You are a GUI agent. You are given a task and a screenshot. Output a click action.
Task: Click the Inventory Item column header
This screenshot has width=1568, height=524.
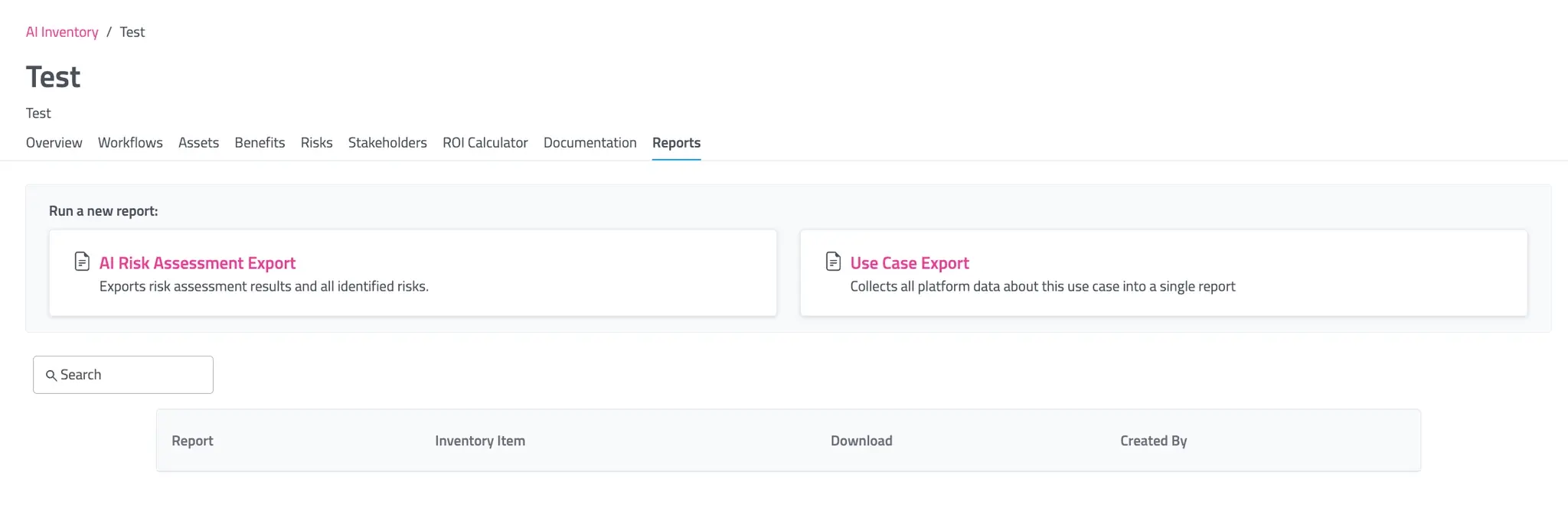[480, 441]
